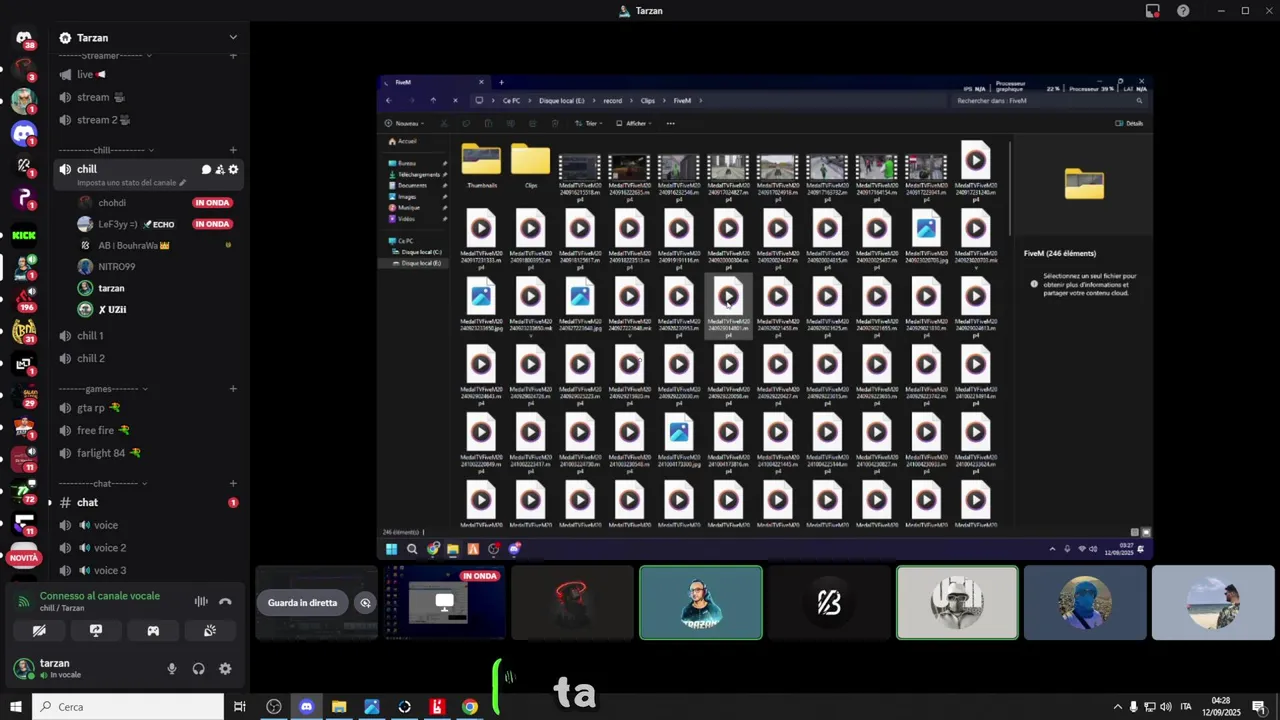Click ITA keyboard language indicator
The width and height of the screenshot is (1280, 720).
(1186, 707)
